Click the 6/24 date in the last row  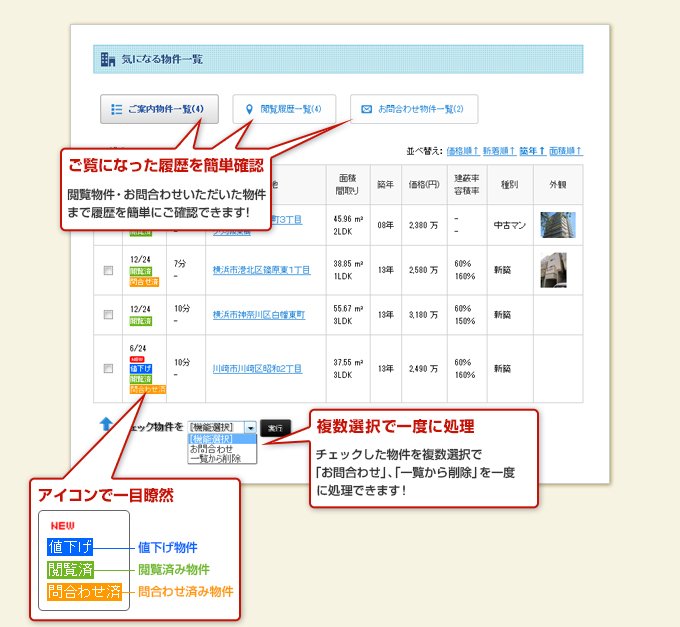[x=138, y=348]
